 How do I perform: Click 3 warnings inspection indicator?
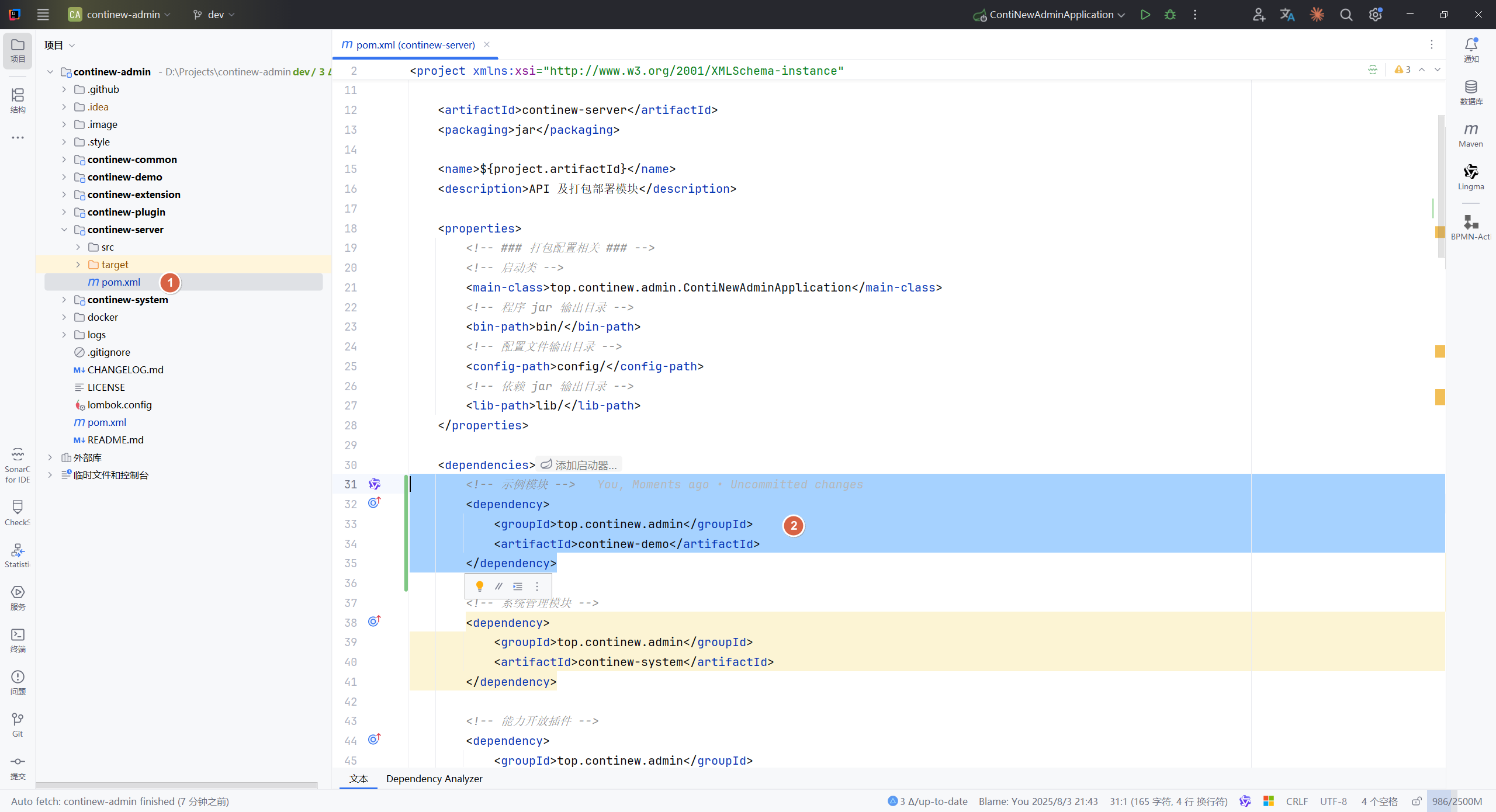pyautogui.click(x=1402, y=70)
